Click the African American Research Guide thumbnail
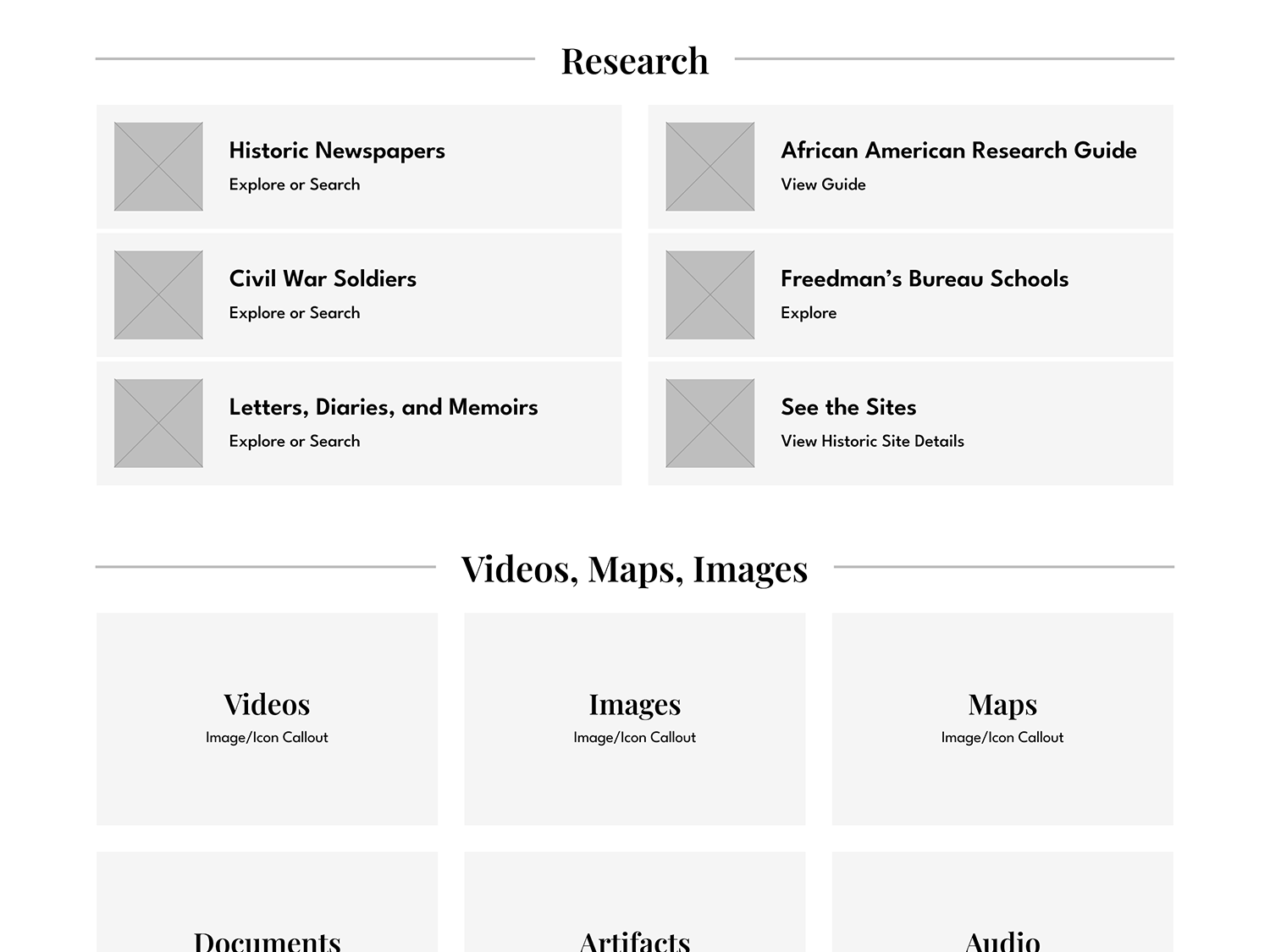1270x952 pixels. click(x=710, y=167)
